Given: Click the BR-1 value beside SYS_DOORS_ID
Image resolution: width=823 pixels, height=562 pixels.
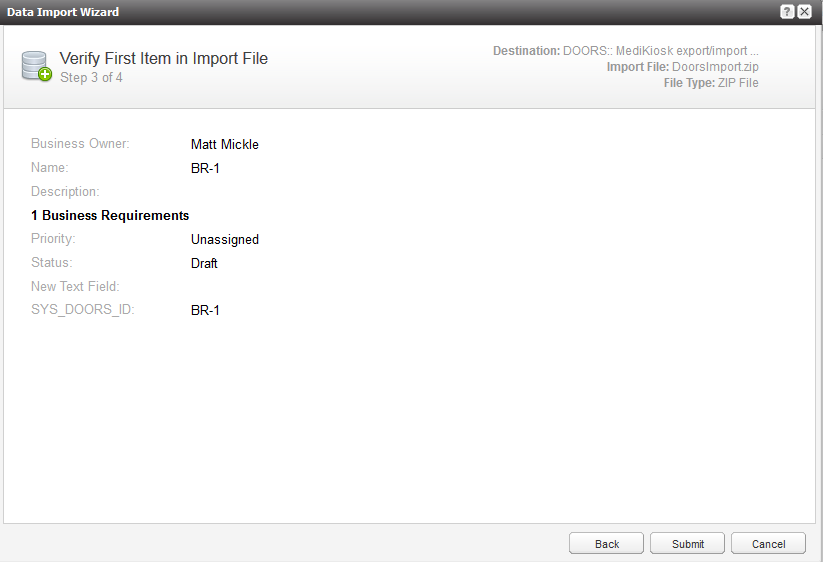Looking at the screenshot, I should pos(205,310).
